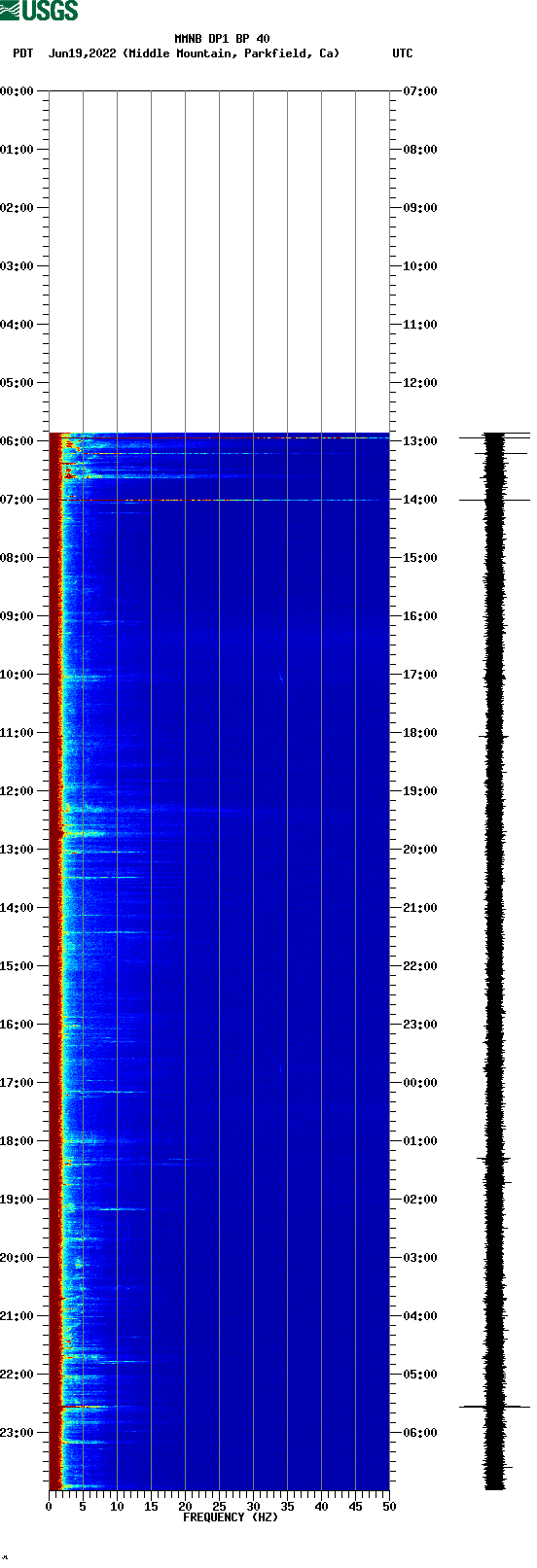Click the 15:00 PDT time label

tap(18, 966)
